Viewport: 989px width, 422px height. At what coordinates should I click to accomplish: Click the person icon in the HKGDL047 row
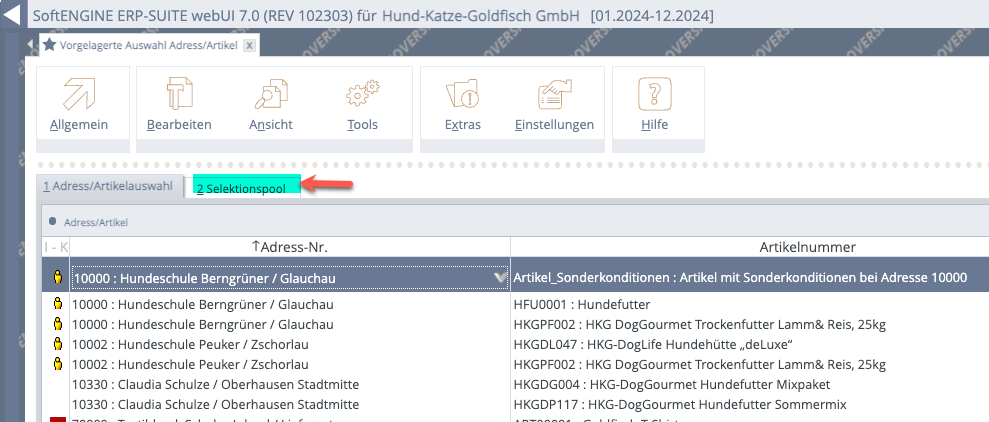pos(58,344)
